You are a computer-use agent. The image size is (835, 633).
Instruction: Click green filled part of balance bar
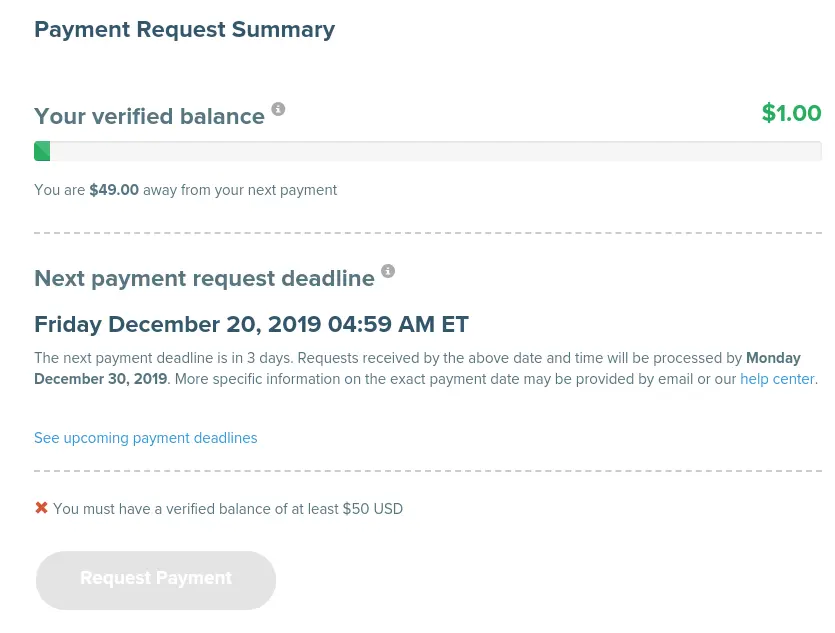pos(42,151)
